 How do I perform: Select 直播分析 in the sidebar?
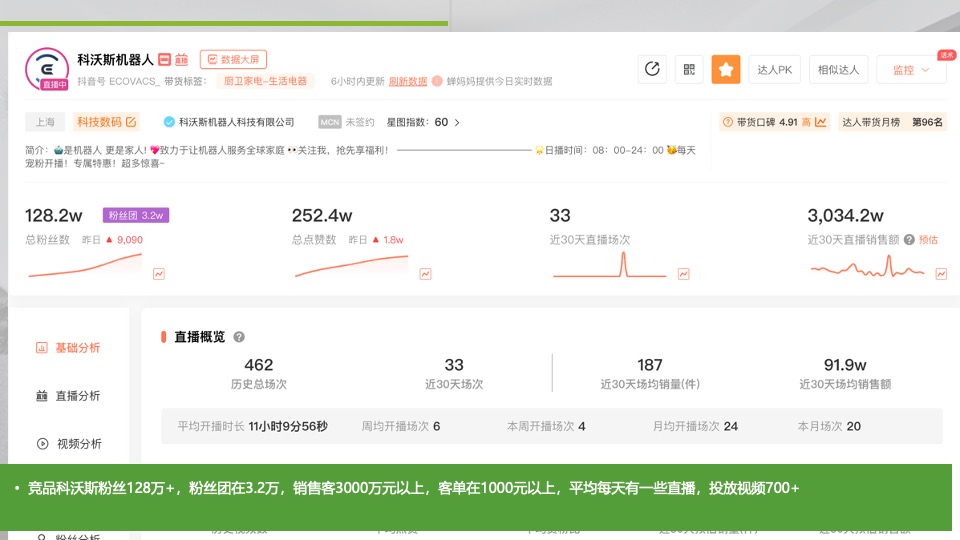(x=68, y=396)
